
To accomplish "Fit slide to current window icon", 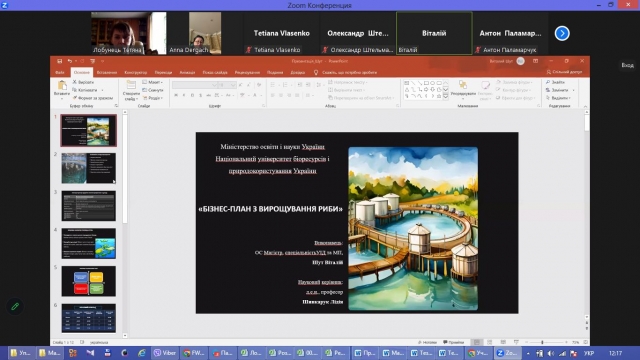I will tap(586, 342).
